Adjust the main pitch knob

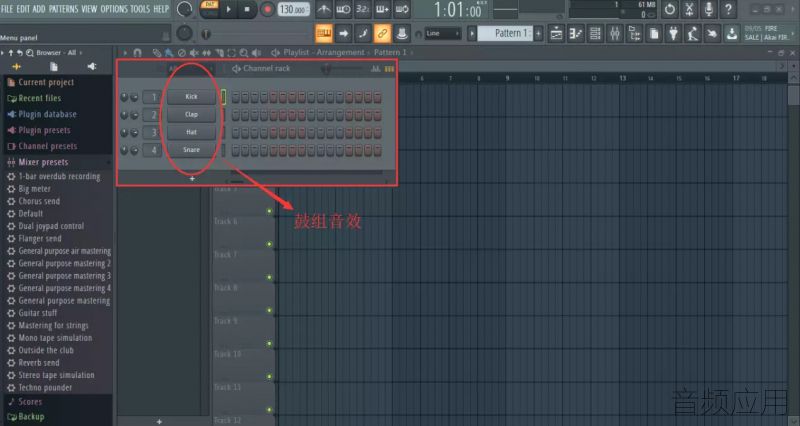point(184,33)
